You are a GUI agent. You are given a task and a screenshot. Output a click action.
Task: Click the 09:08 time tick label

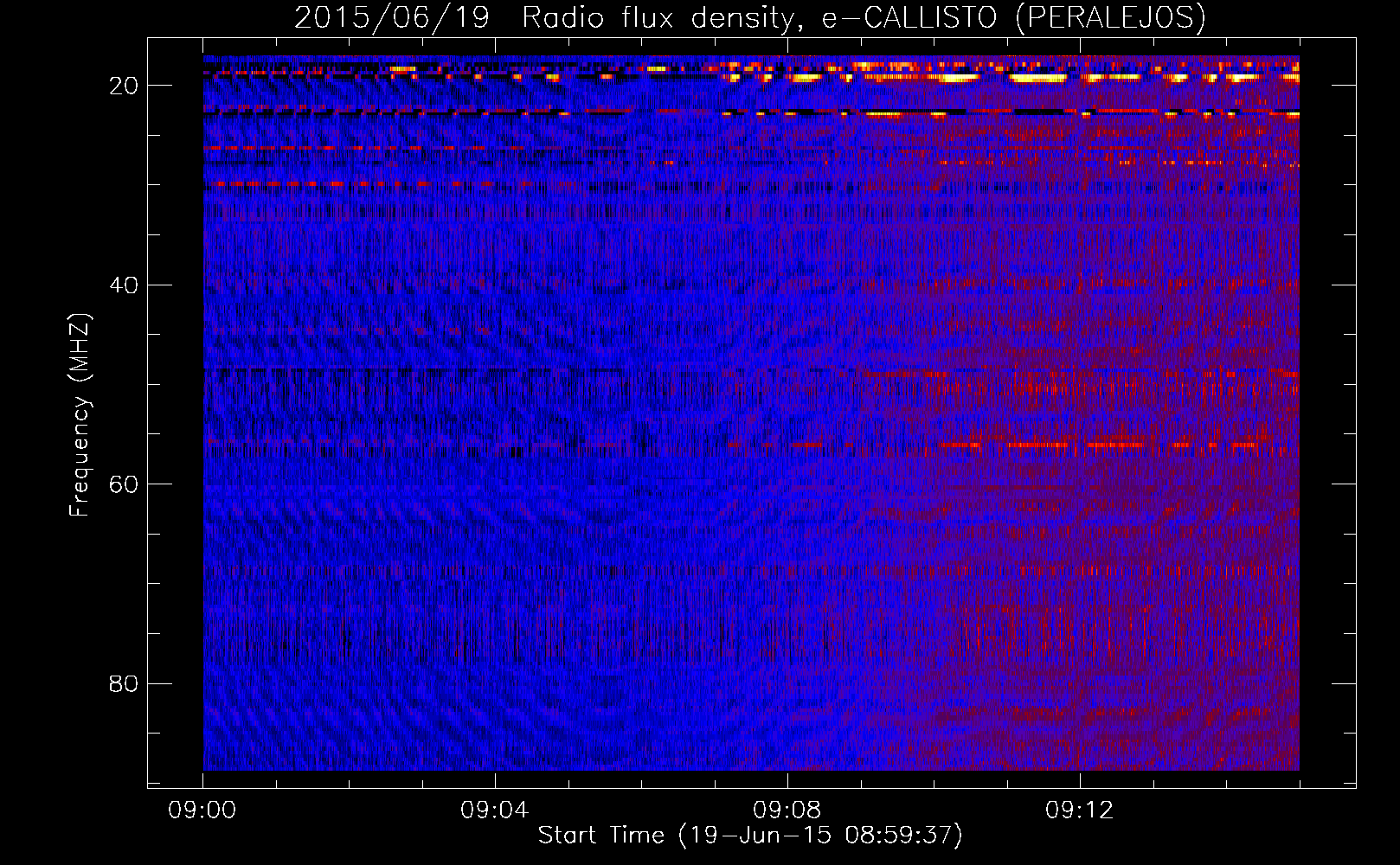pyautogui.click(x=787, y=811)
